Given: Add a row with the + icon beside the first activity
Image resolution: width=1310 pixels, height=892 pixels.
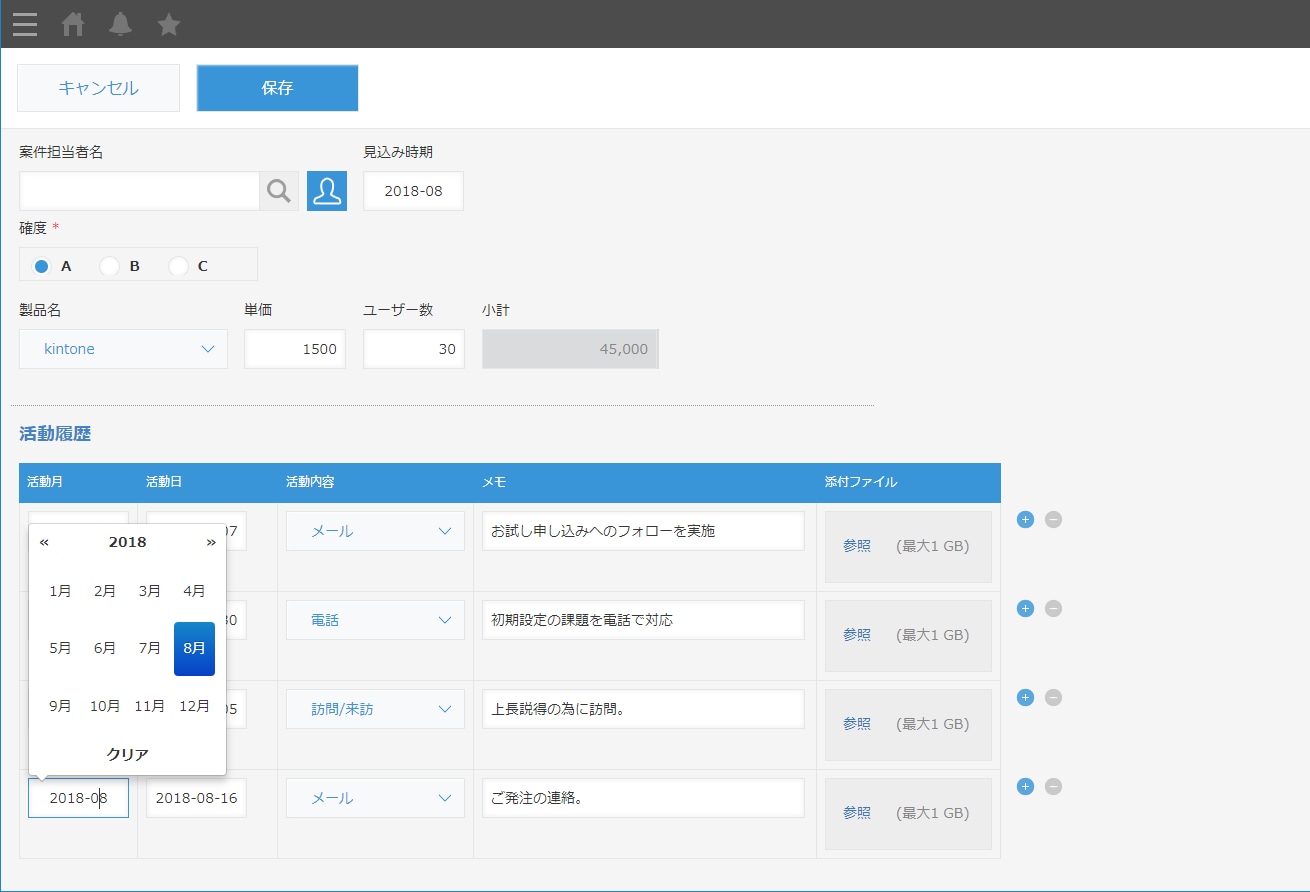Looking at the screenshot, I should pos(1024,519).
